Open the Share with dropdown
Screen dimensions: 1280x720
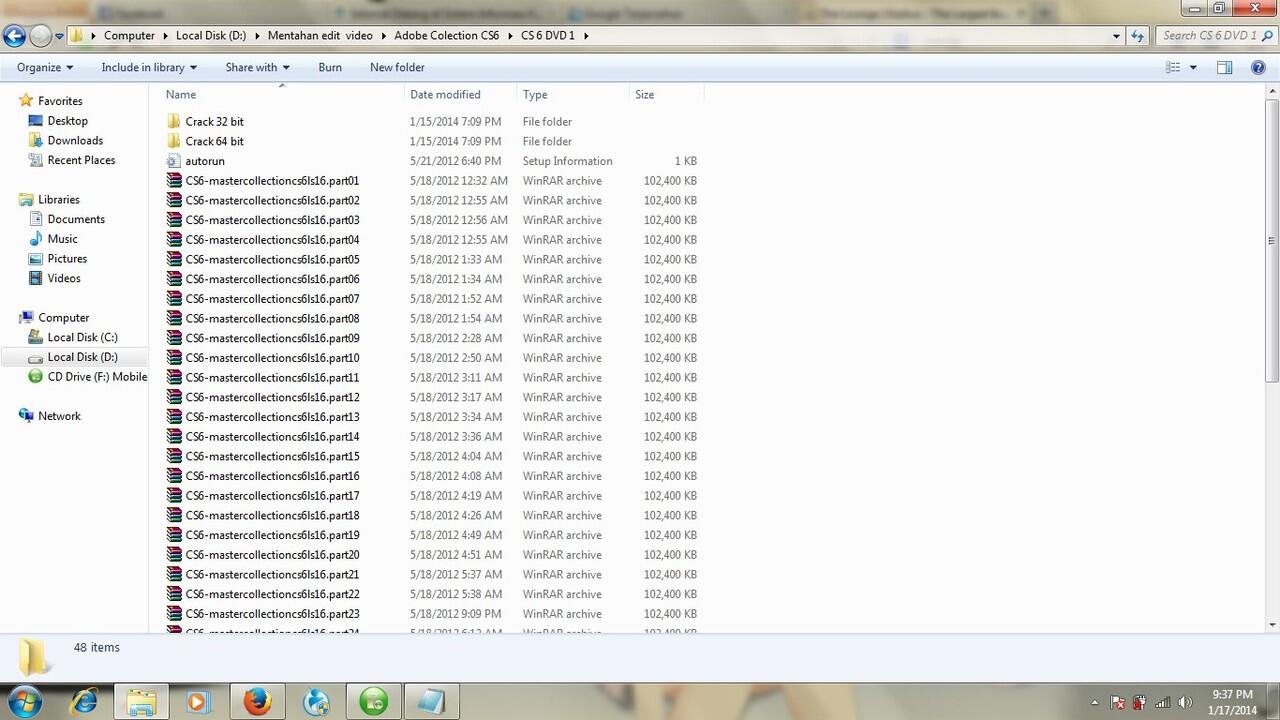[x=257, y=67]
